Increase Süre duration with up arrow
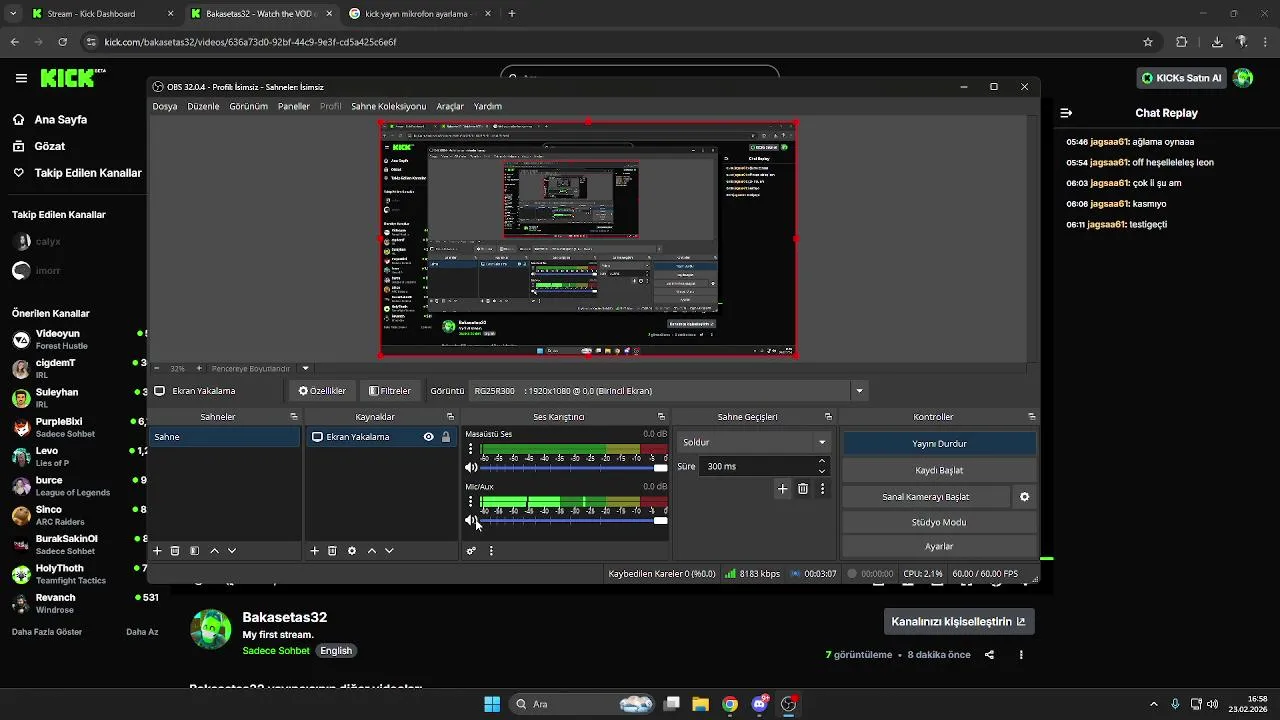Screen dimensions: 1280x720 click(x=822, y=461)
